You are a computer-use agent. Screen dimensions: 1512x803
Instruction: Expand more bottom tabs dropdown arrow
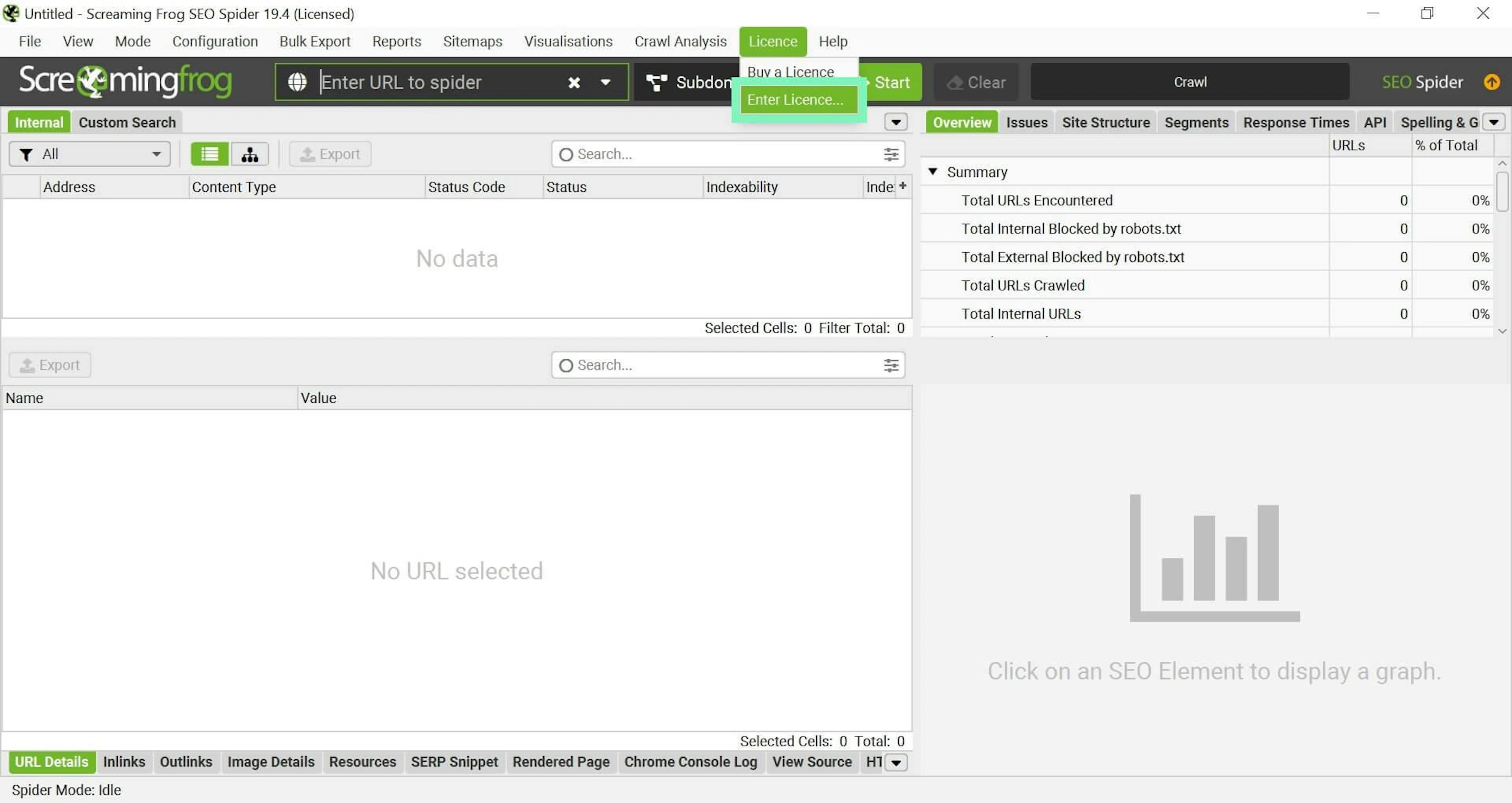896,762
